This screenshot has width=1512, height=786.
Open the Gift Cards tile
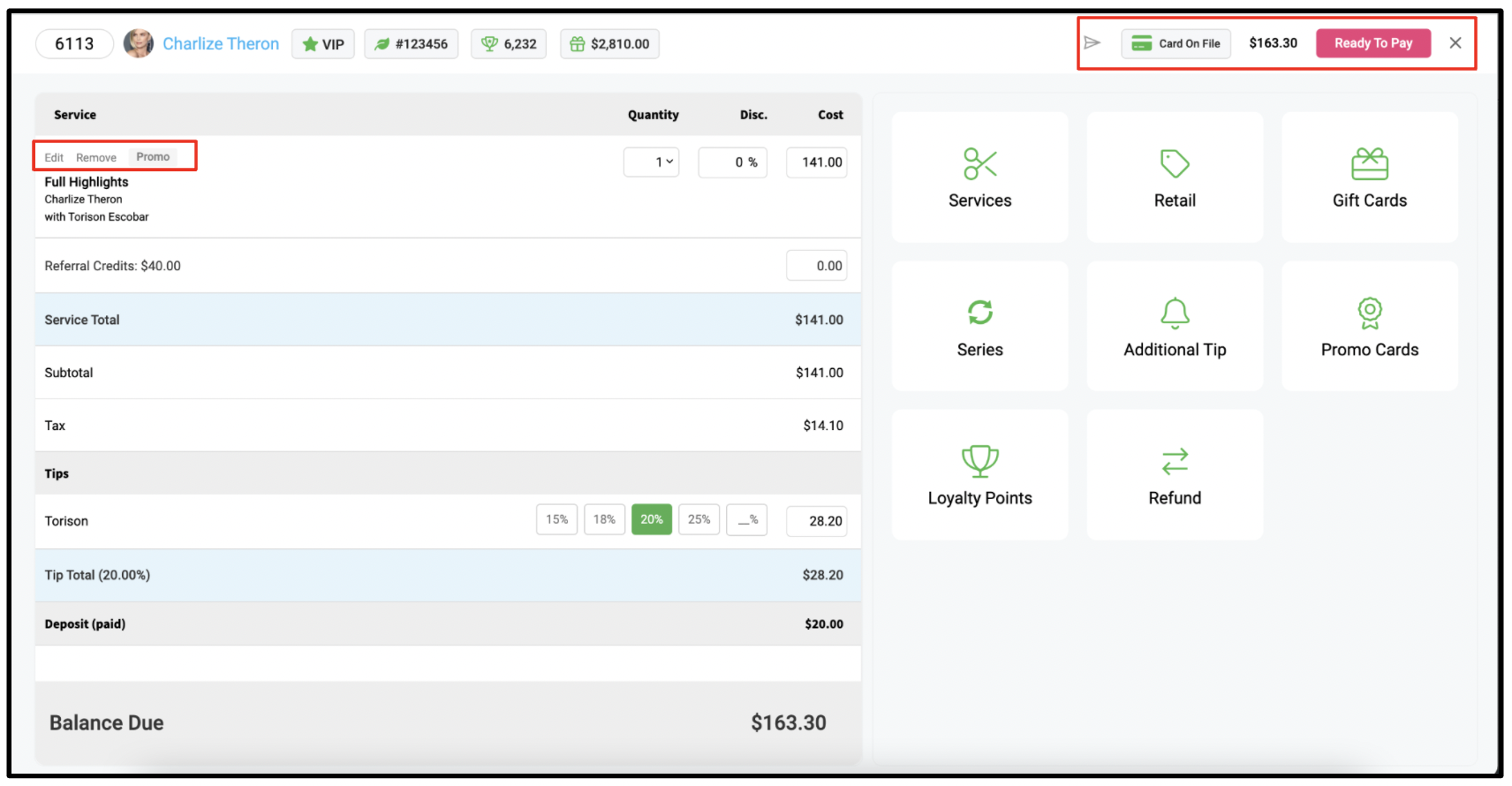(1370, 177)
